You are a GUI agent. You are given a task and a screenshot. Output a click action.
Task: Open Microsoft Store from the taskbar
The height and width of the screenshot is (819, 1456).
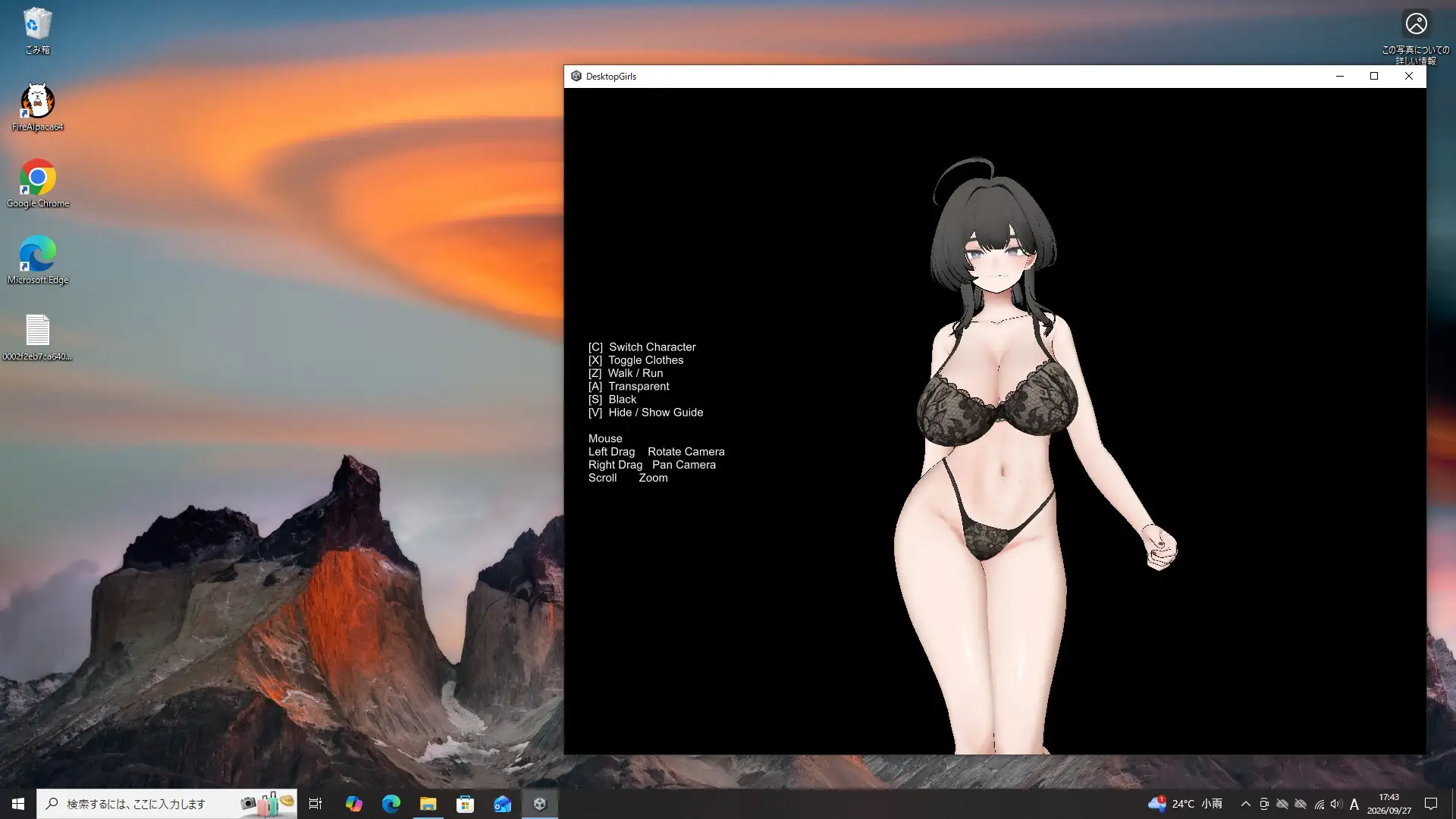pyautogui.click(x=465, y=804)
